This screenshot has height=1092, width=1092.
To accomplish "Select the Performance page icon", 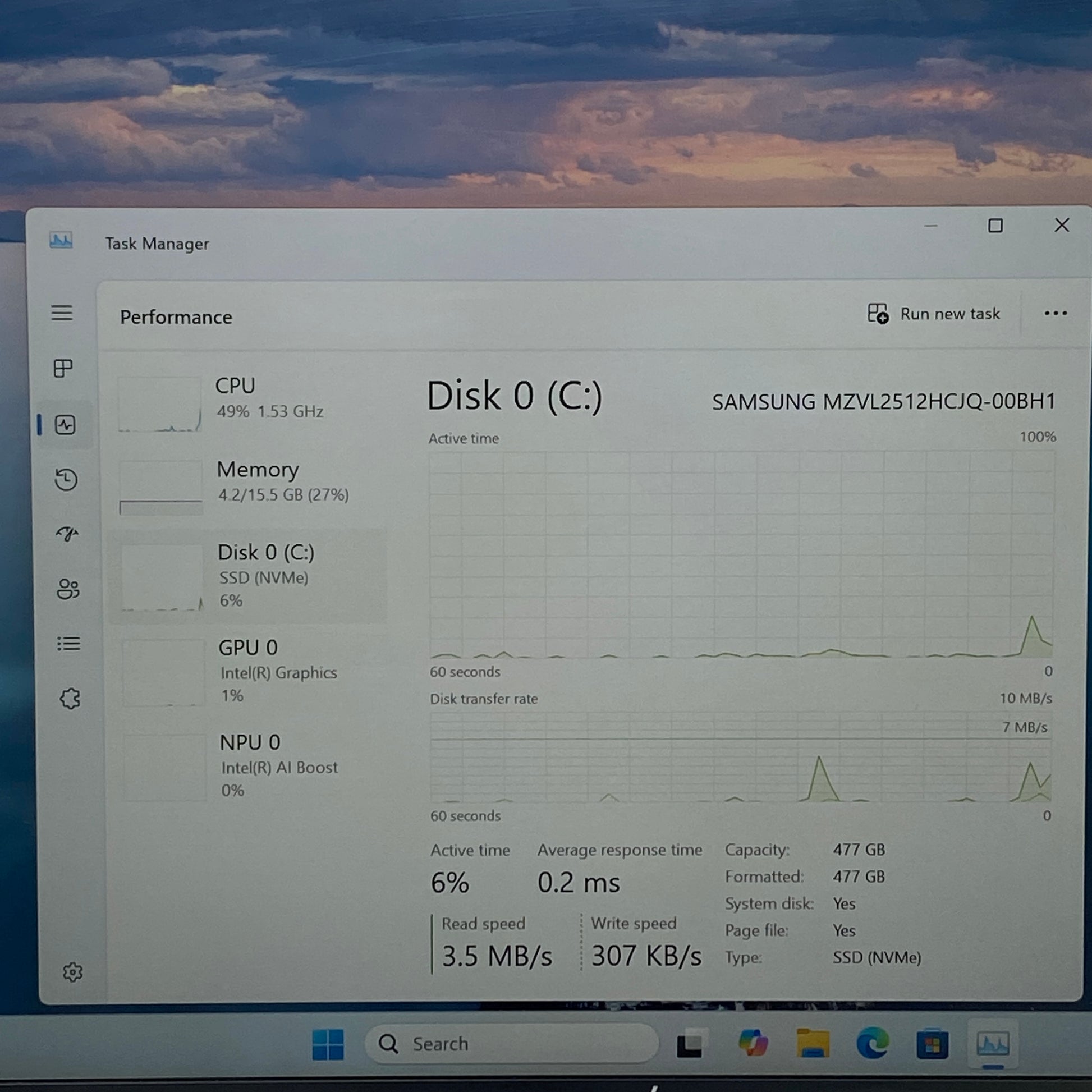I will 65,424.
